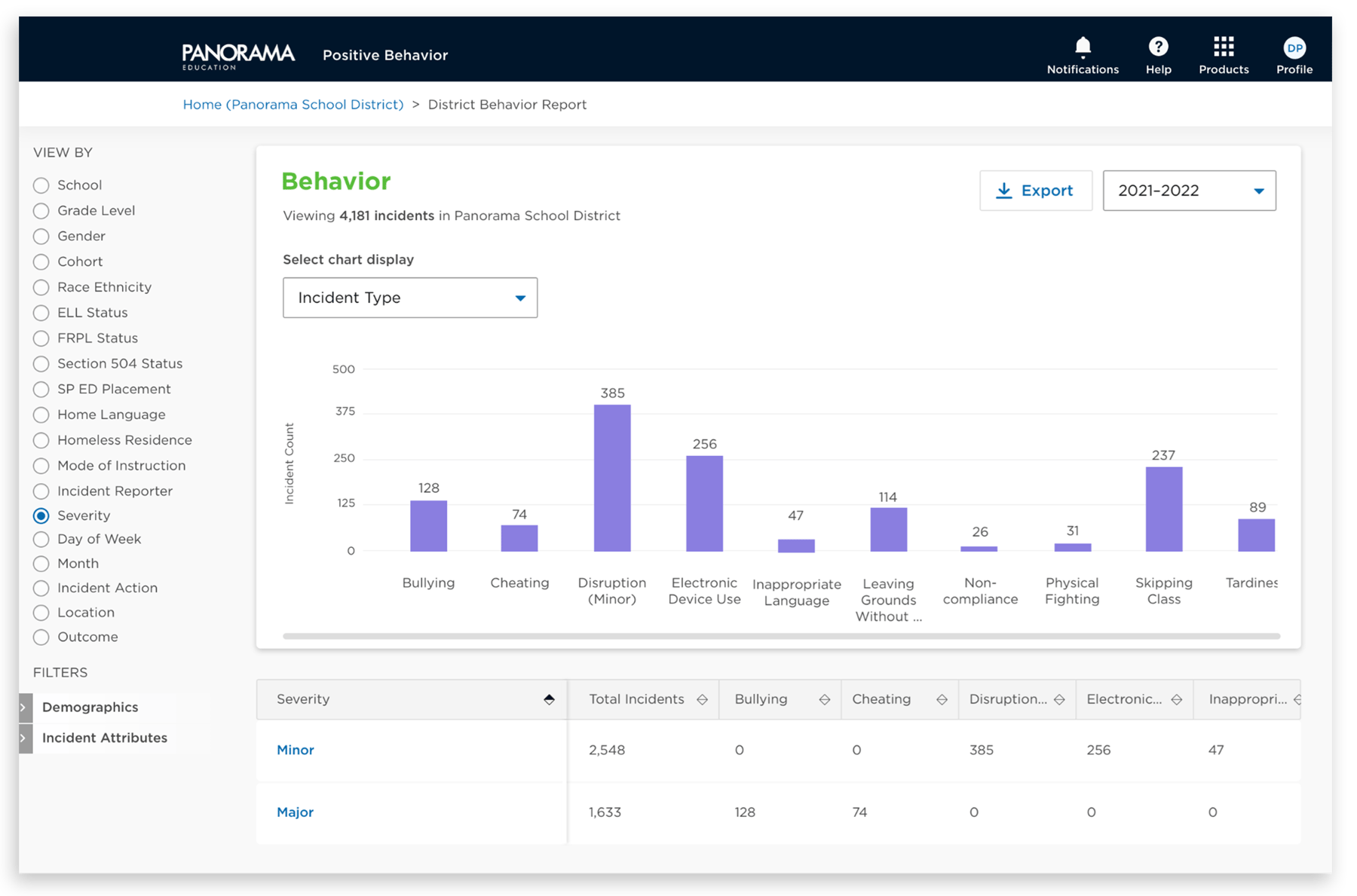Click the sort arrows on the Bullying column
The height and width of the screenshot is (896, 1357).
tap(823, 699)
